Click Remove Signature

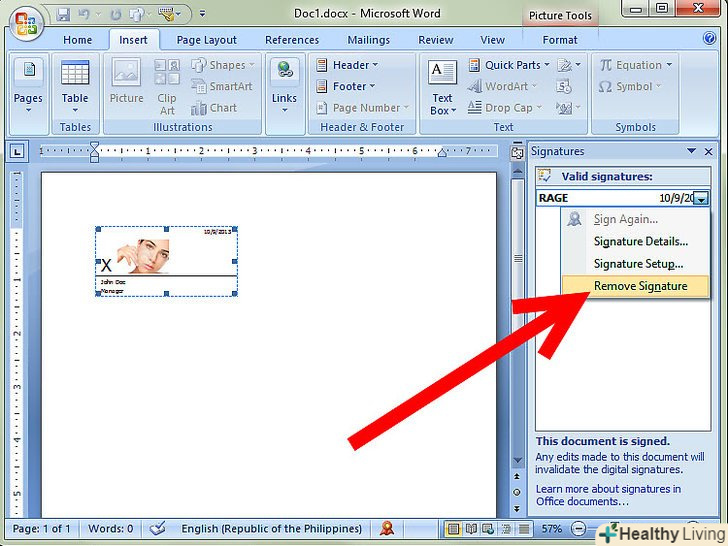(636, 286)
